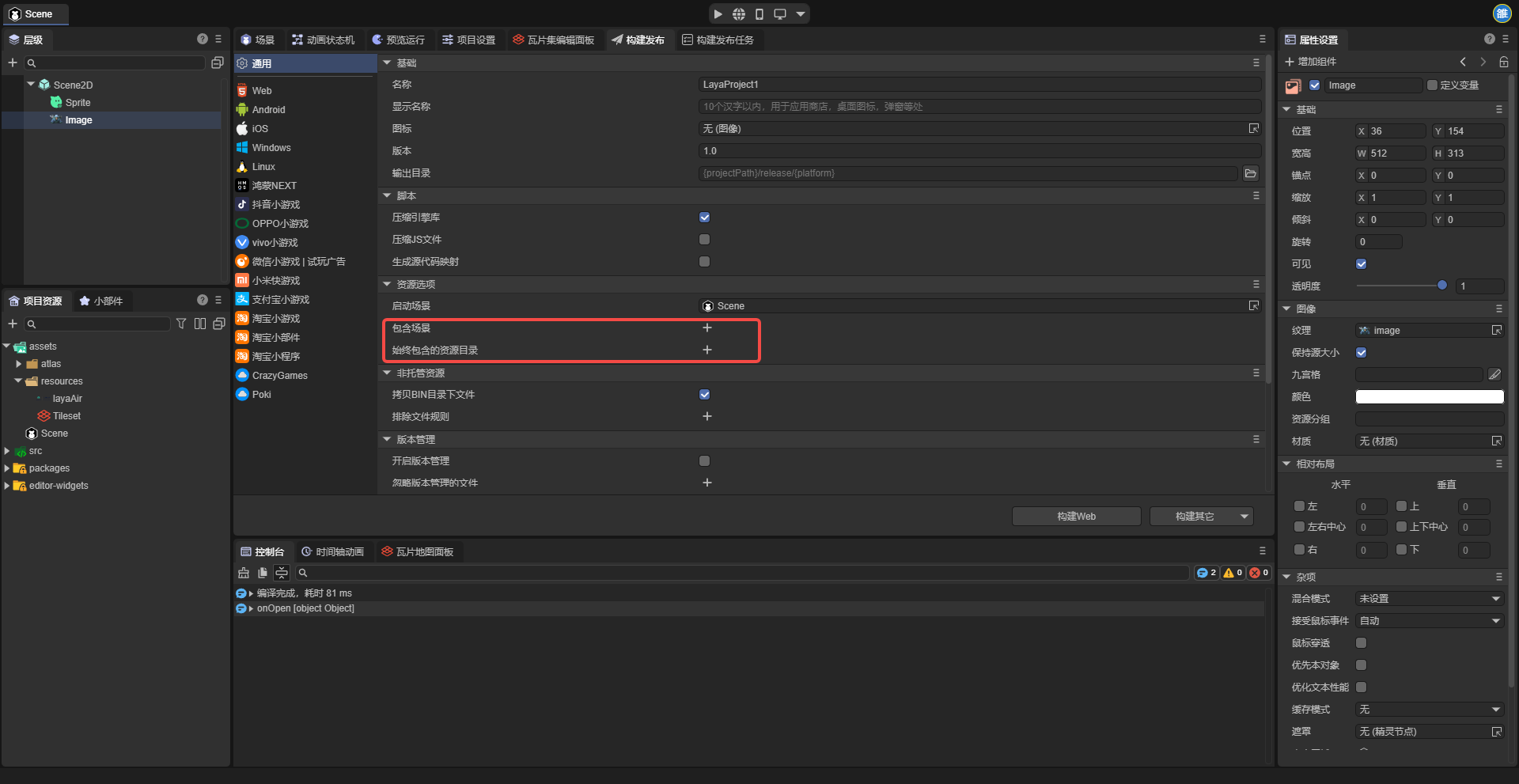Click the clear console icon
The width and height of the screenshot is (1519, 784).
(244, 573)
